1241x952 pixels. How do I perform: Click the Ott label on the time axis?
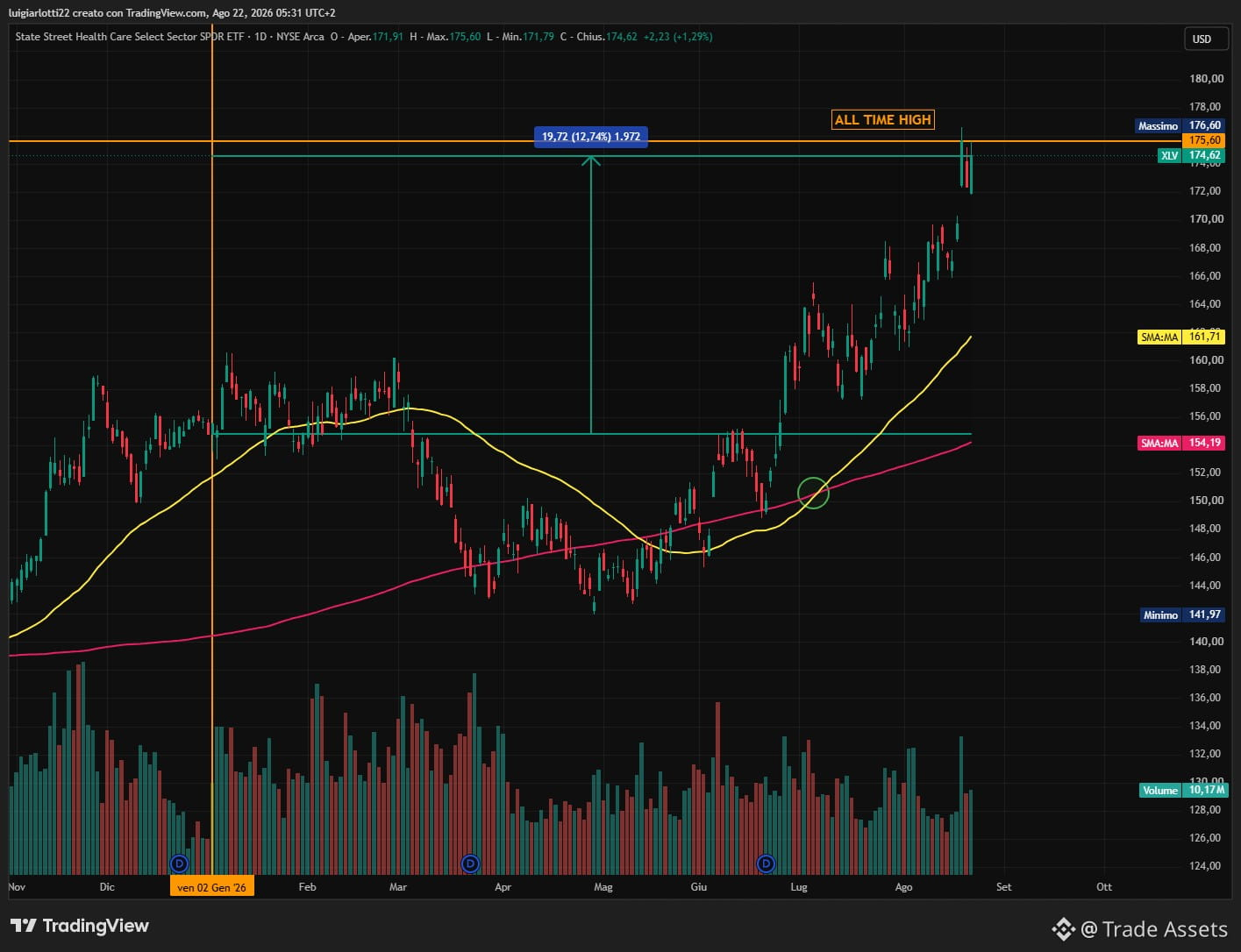click(x=1104, y=886)
